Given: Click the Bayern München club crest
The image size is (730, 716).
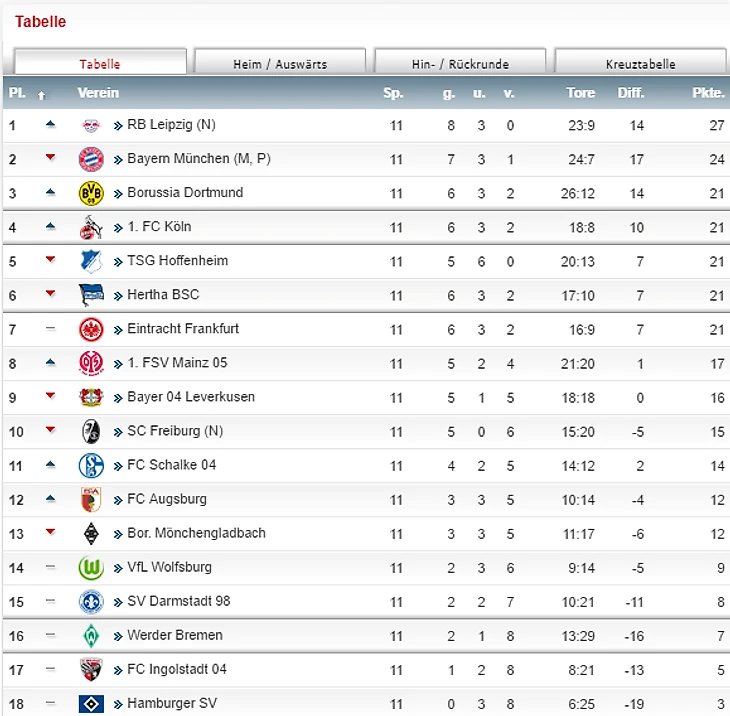Looking at the screenshot, I should (91, 159).
